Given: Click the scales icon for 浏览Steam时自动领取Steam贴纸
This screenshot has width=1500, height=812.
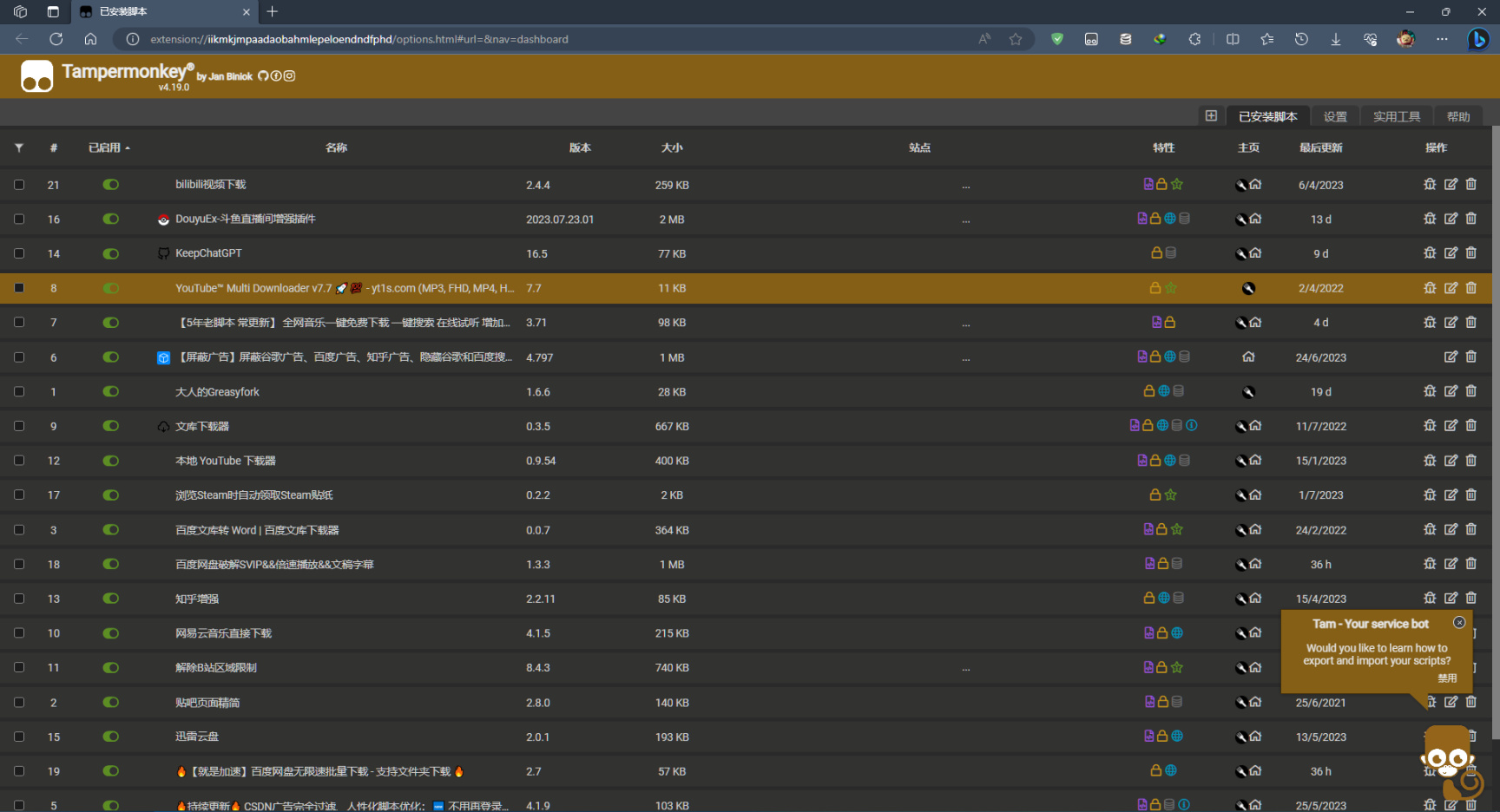Looking at the screenshot, I should point(1430,494).
